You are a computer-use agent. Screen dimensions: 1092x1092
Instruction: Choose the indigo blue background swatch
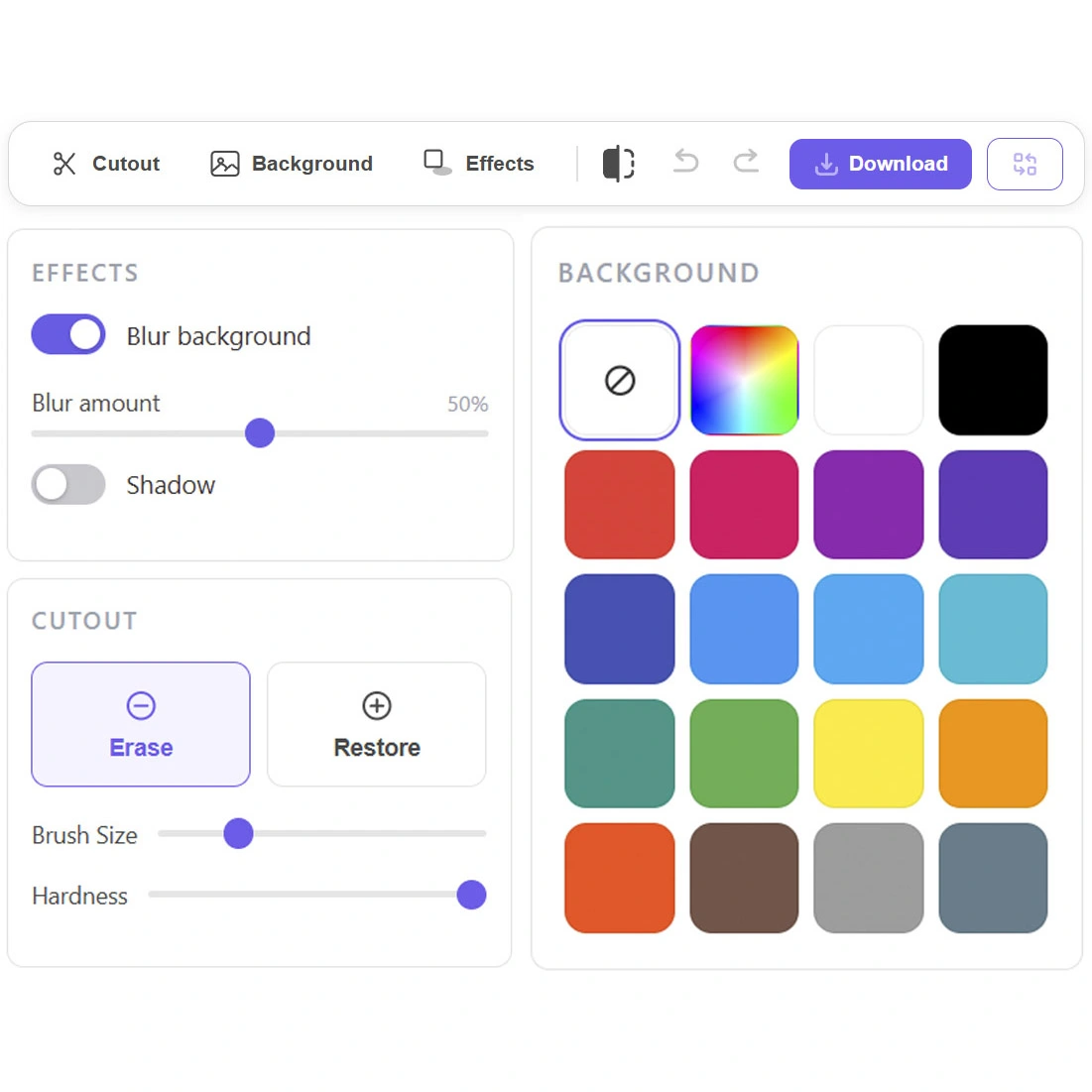[620, 629]
